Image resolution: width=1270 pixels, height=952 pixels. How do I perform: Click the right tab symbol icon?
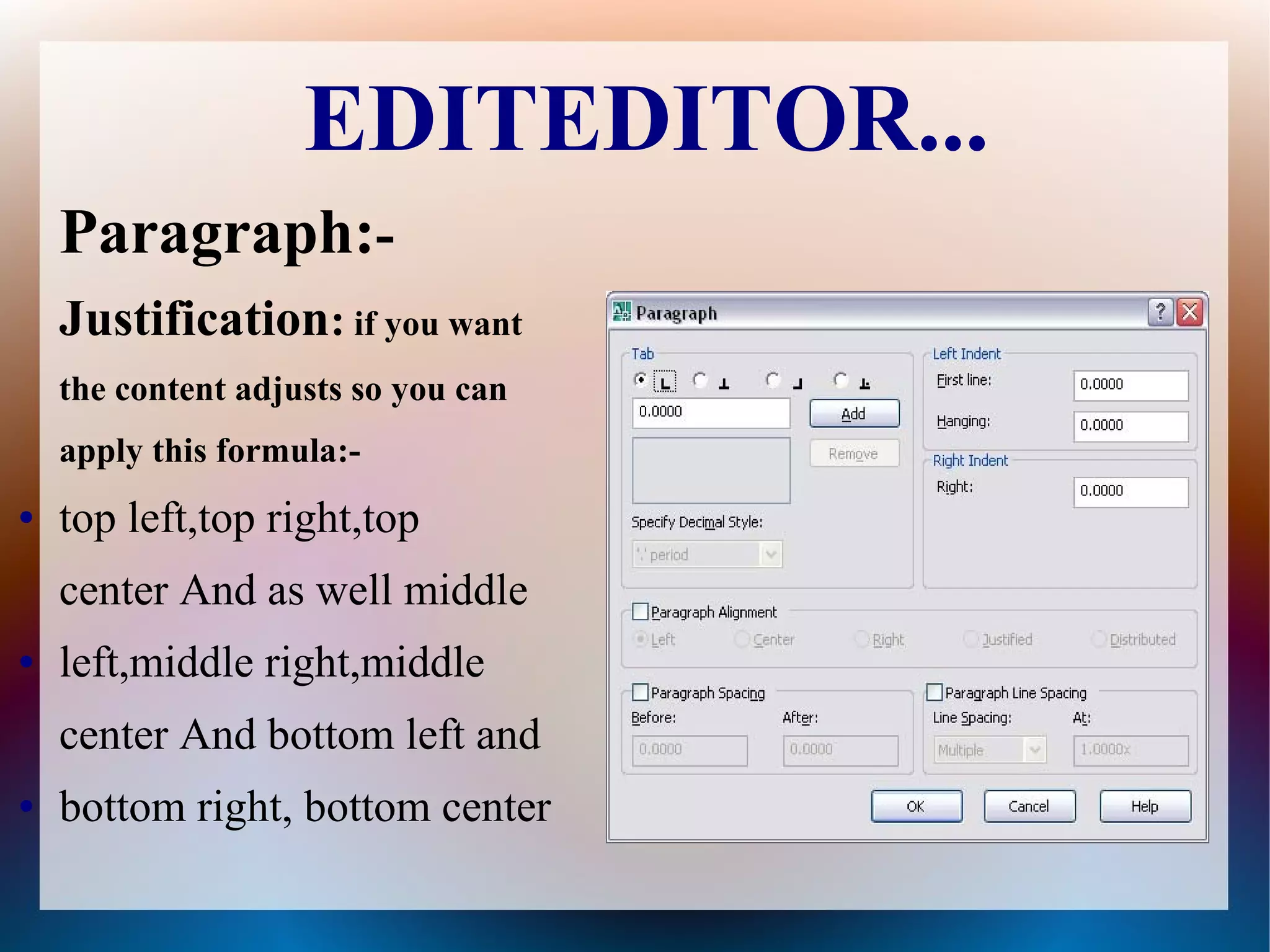pos(797,384)
